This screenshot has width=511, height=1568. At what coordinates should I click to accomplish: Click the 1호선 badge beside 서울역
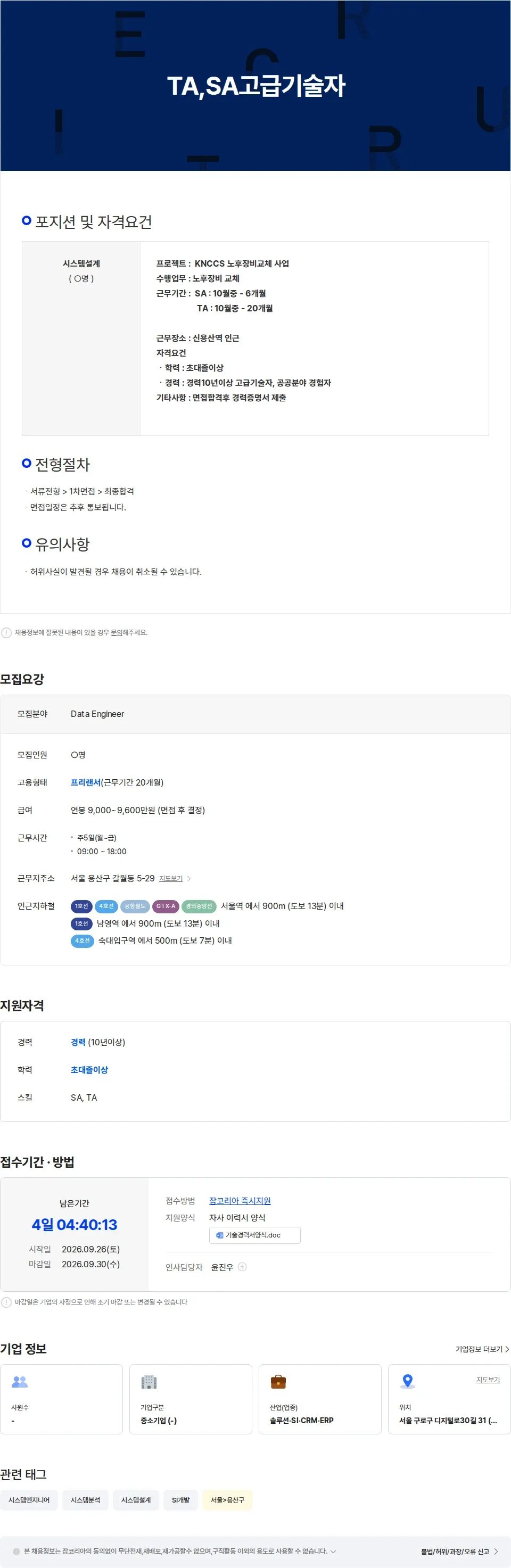(81, 906)
